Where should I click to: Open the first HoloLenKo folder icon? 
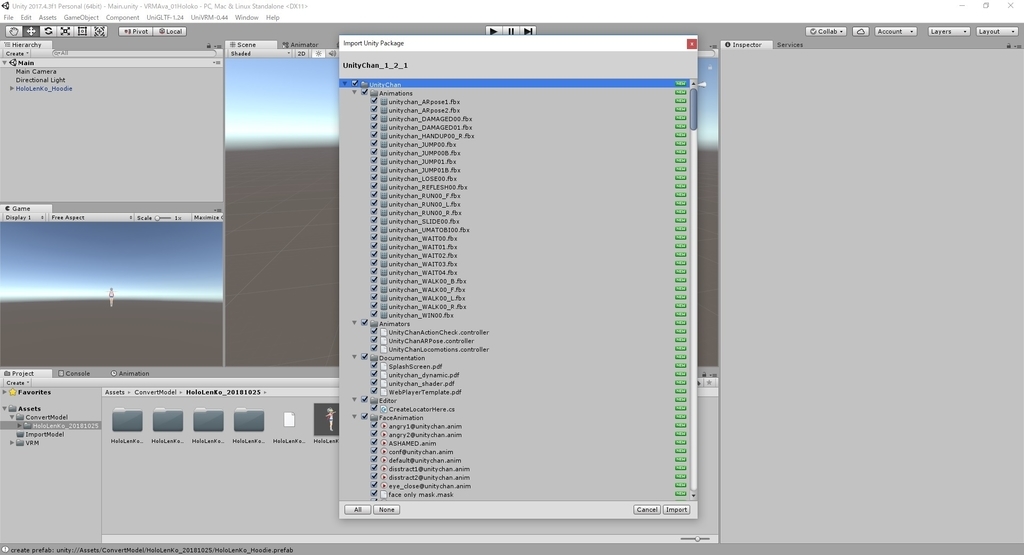[x=127, y=420]
